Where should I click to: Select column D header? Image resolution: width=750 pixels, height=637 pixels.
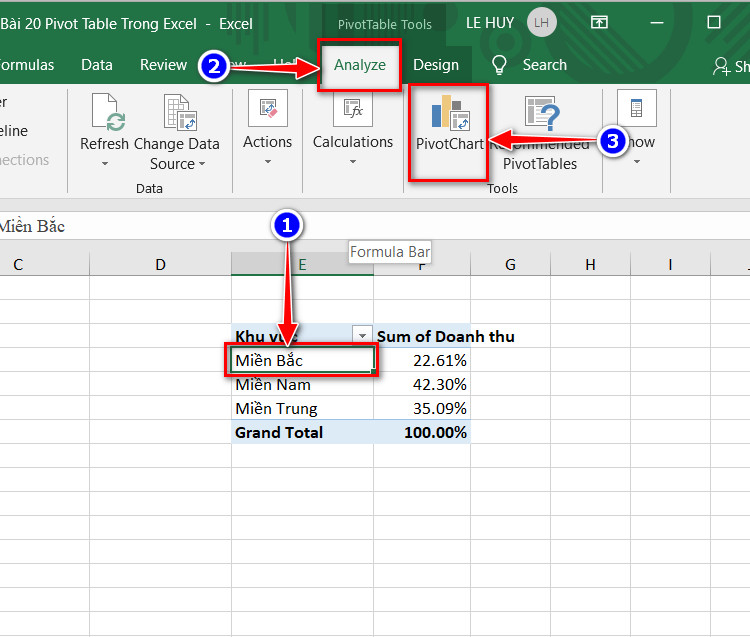[160, 264]
